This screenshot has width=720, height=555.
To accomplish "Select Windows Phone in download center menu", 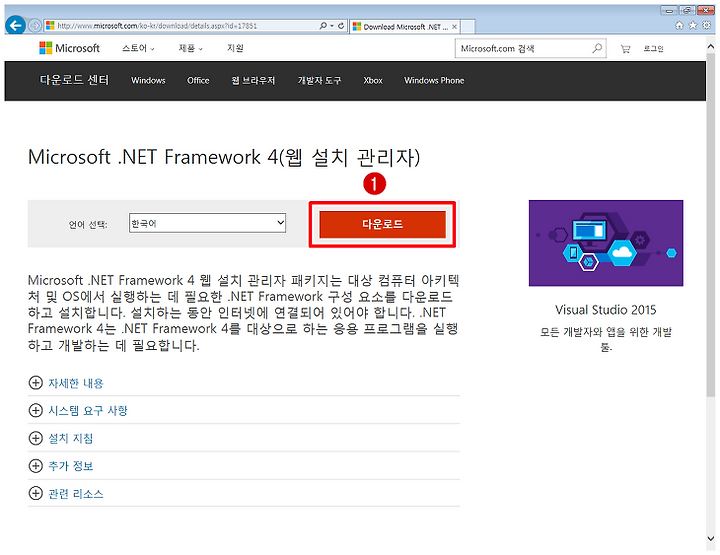I will [434, 80].
